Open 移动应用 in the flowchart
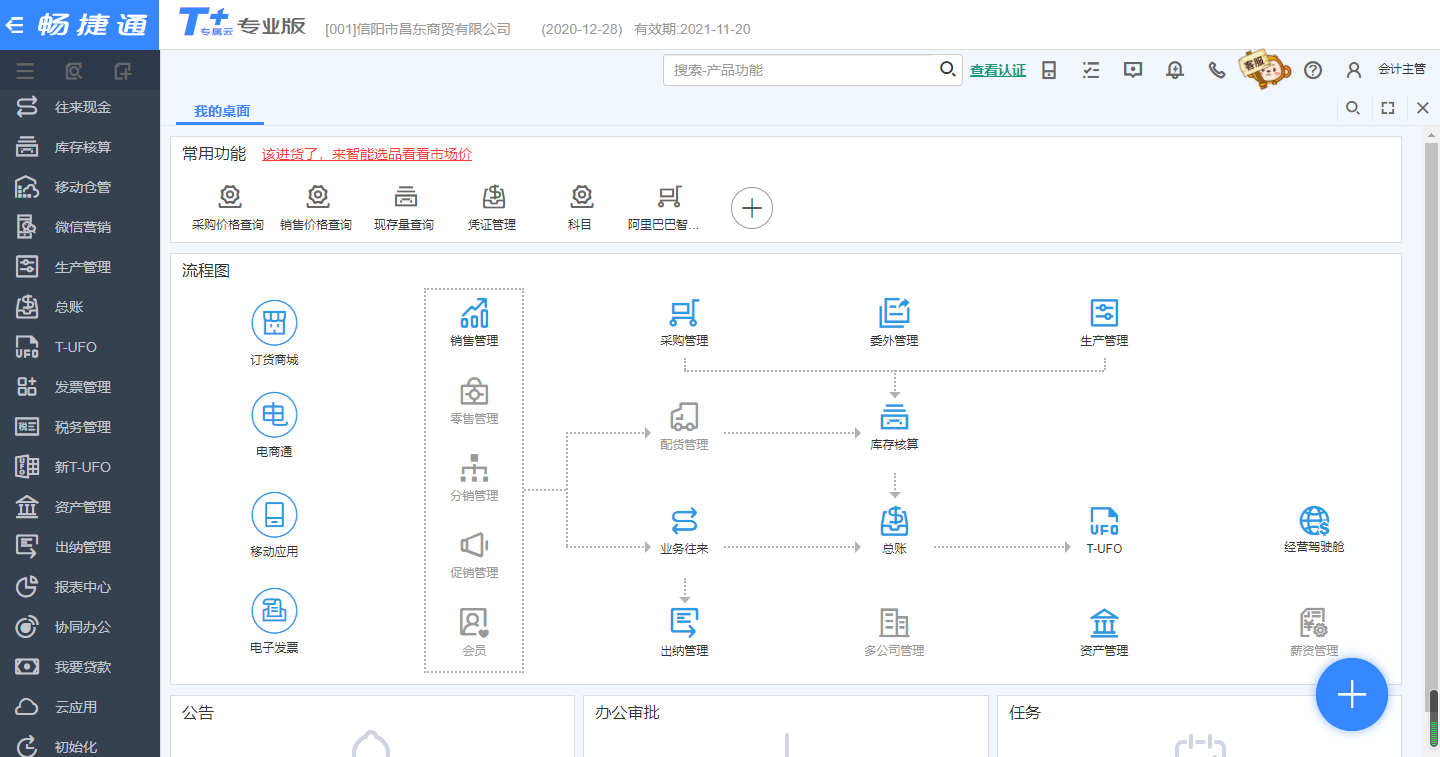This screenshot has height=757, width=1440. [x=274, y=524]
